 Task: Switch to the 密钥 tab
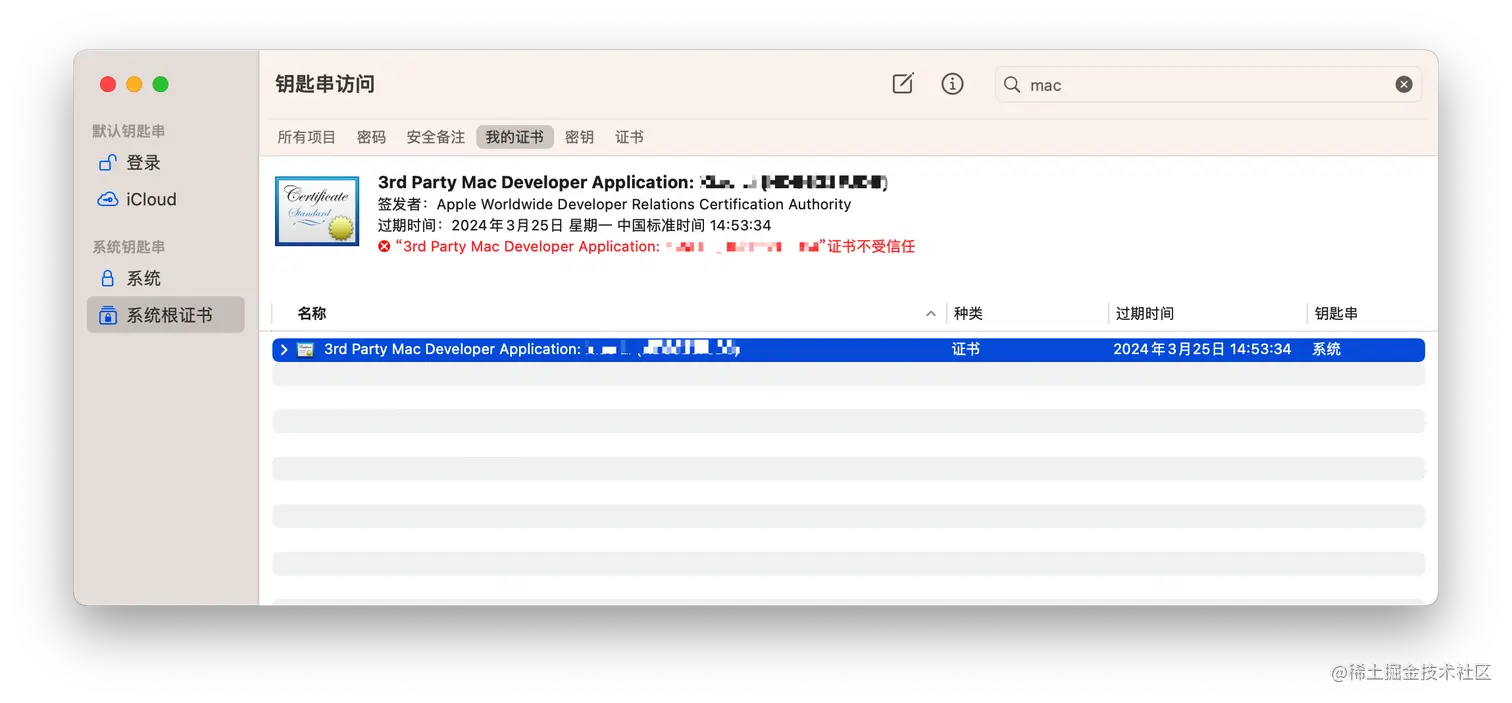coord(579,137)
